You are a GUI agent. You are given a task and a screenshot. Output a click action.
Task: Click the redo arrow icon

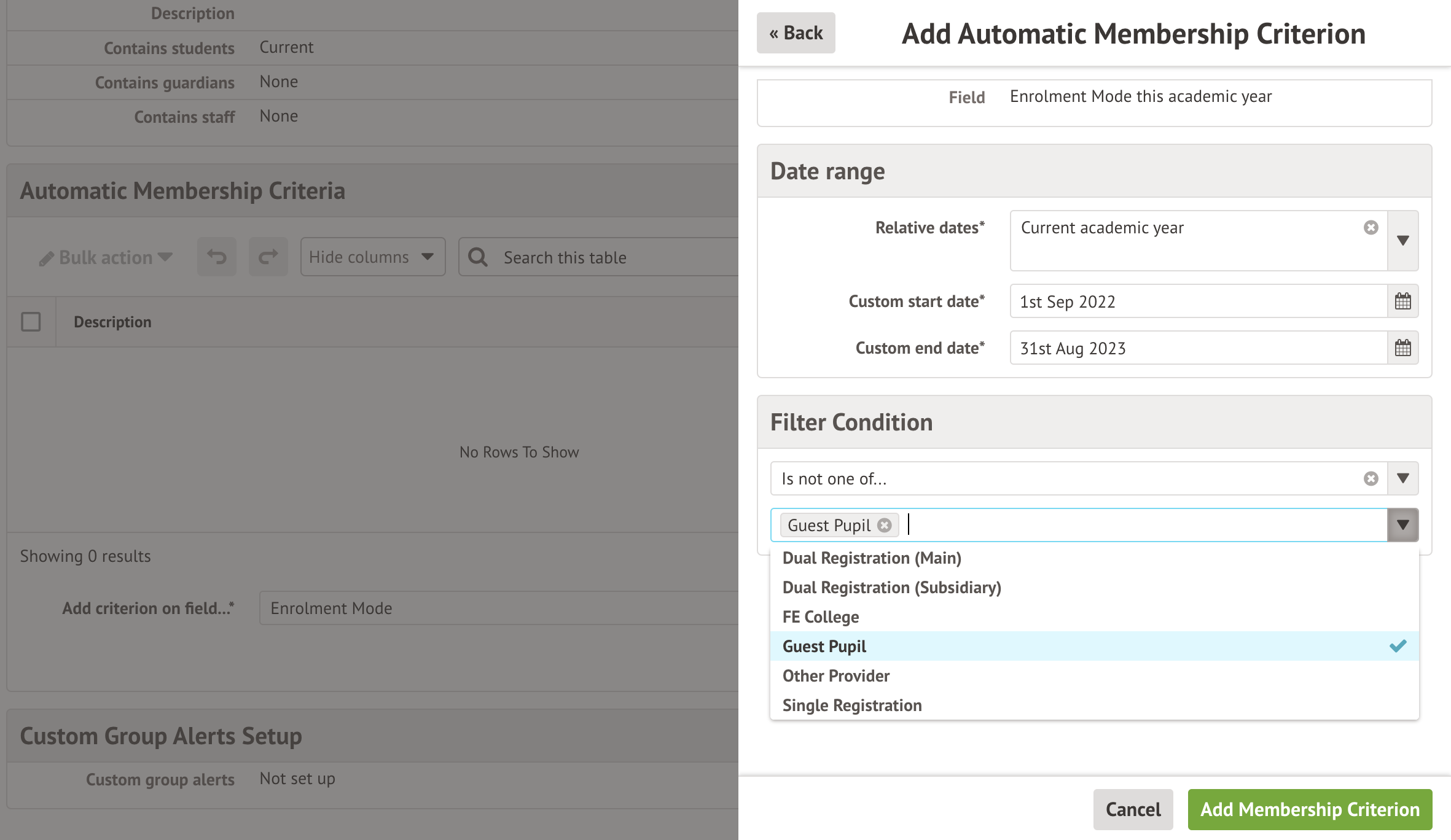click(268, 257)
